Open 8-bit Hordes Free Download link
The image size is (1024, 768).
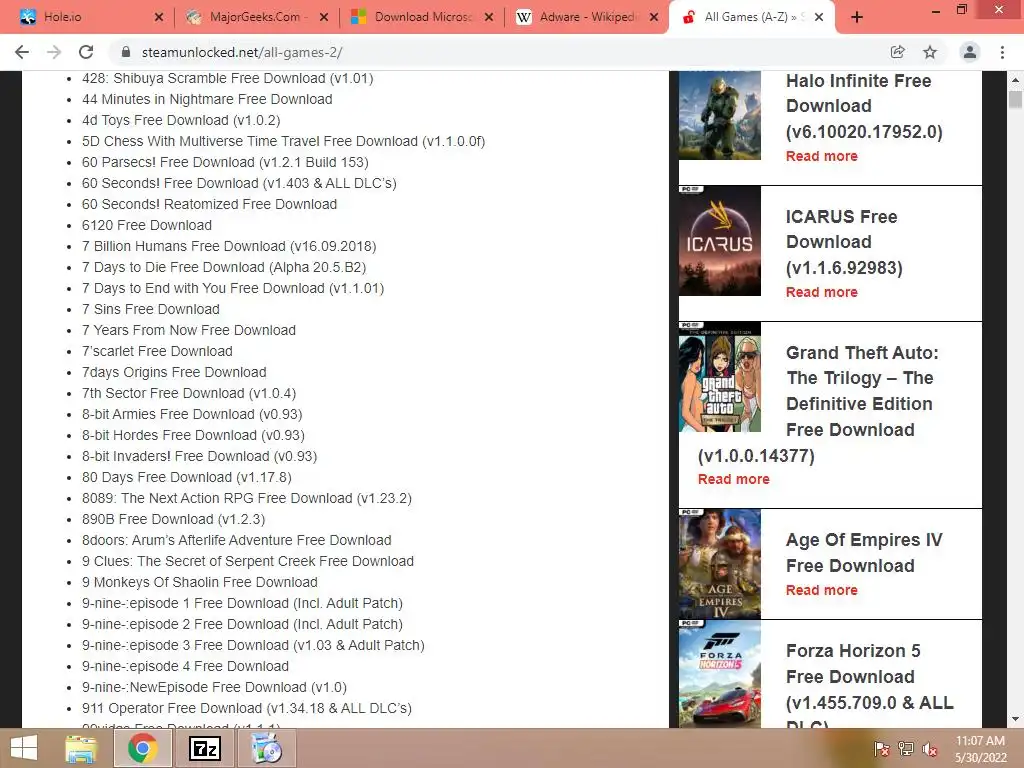coord(193,435)
